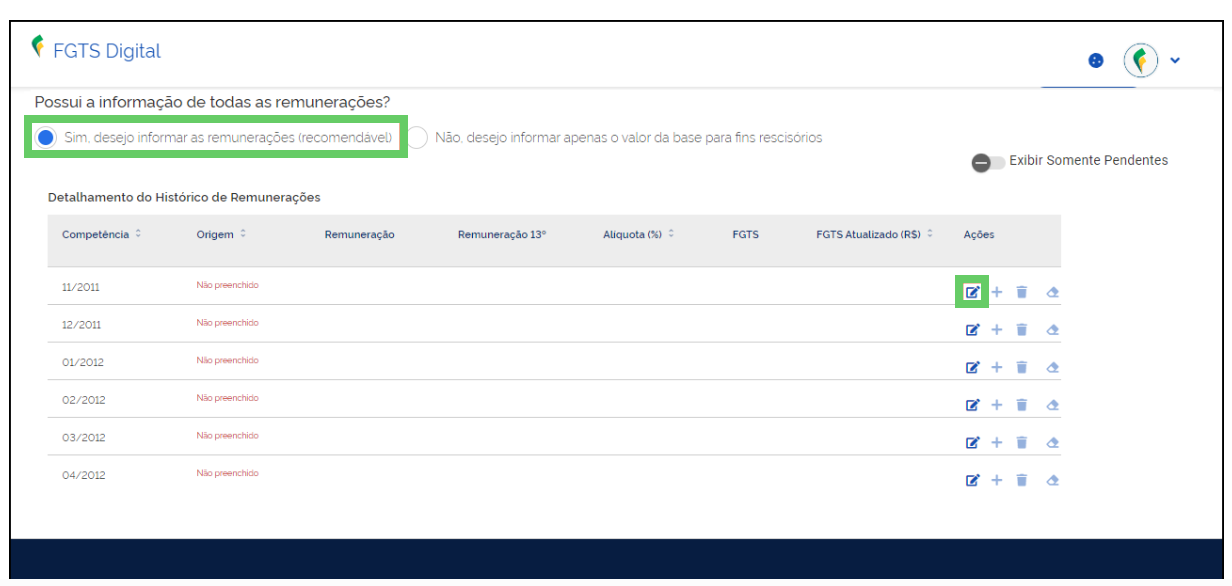Edit the 02/2012 remuneration row
Image resolution: width=1232 pixels, height=586 pixels.
coord(972,405)
